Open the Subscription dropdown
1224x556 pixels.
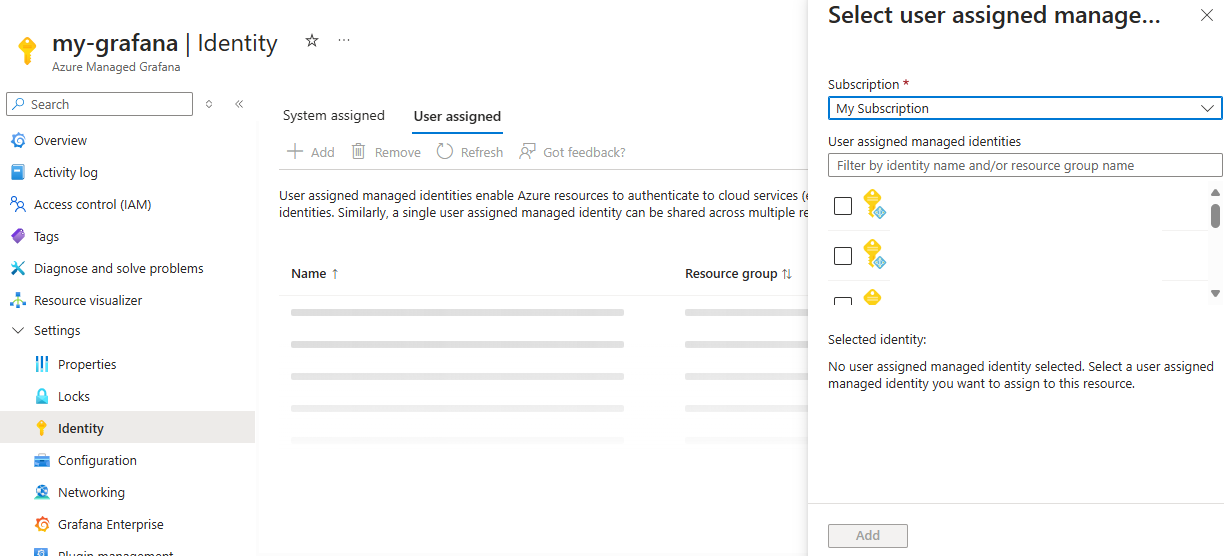coord(1025,108)
